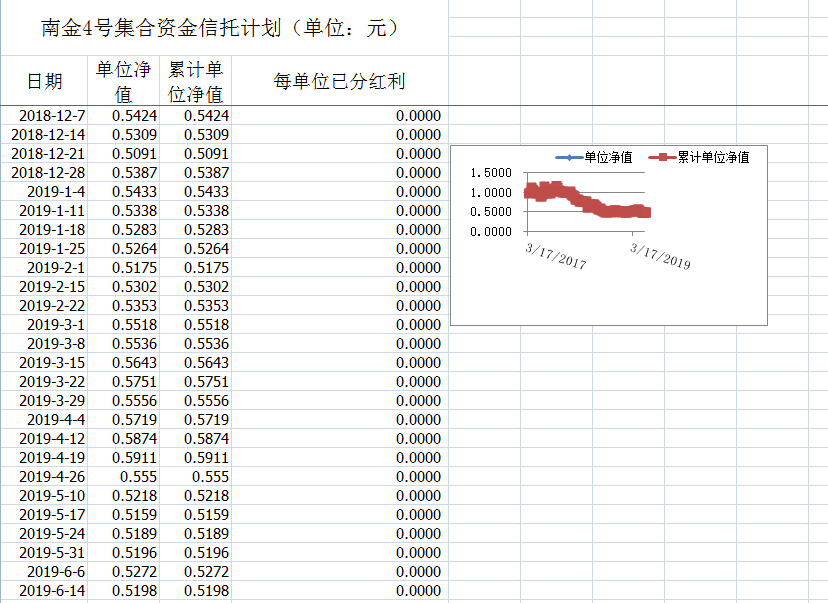Click chart axis label 1.5000
The image size is (828, 603).
491,173
